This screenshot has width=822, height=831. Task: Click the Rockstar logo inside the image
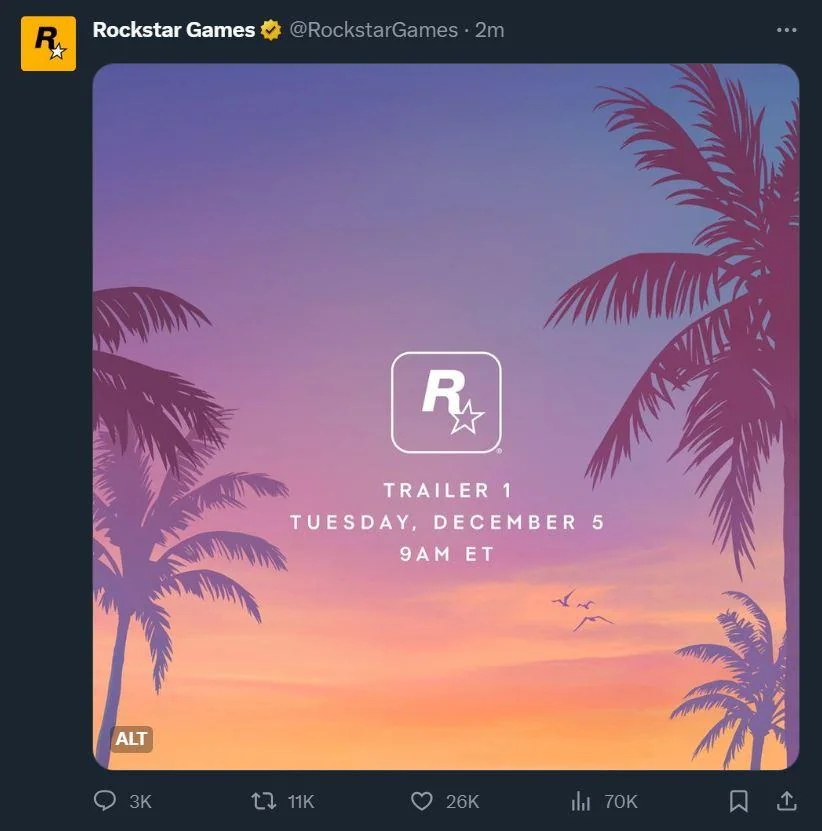[446, 402]
